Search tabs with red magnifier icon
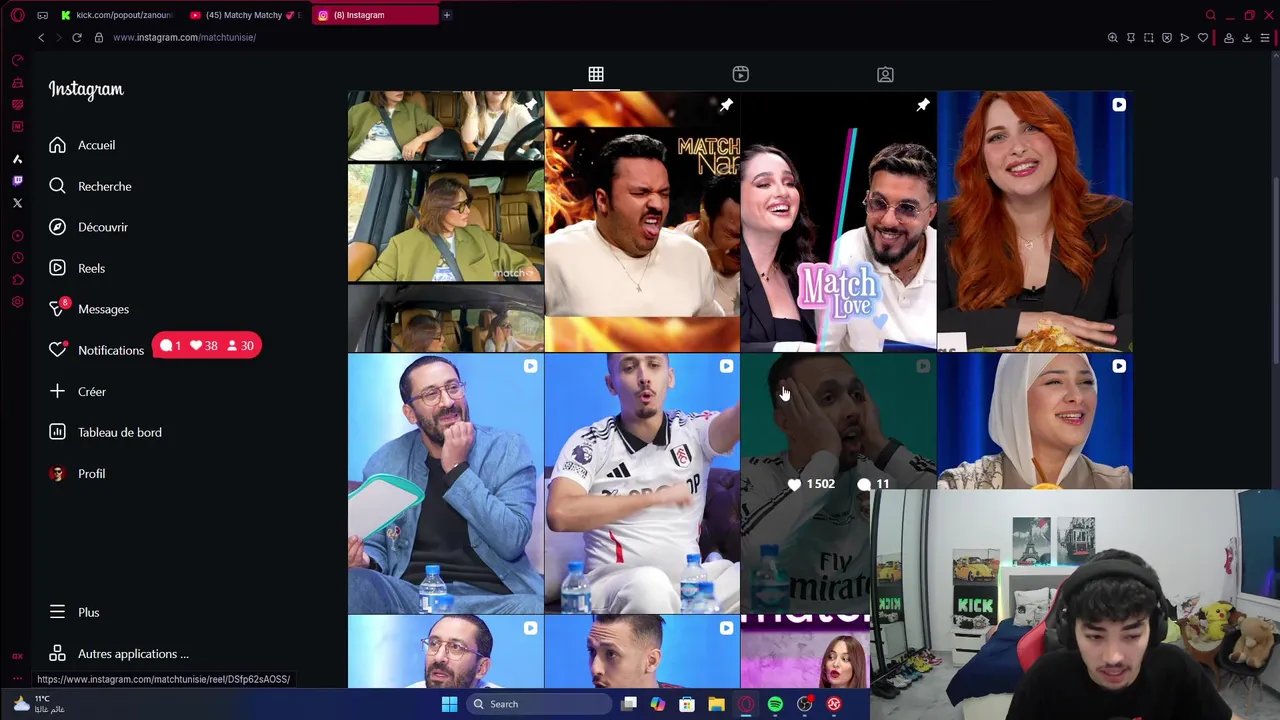1280x720 pixels. tap(1210, 15)
